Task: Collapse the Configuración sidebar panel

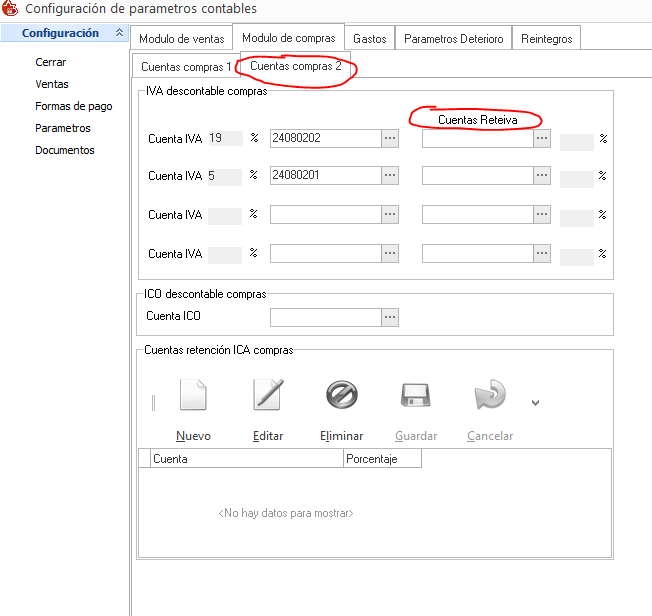Action: click(x=120, y=33)
